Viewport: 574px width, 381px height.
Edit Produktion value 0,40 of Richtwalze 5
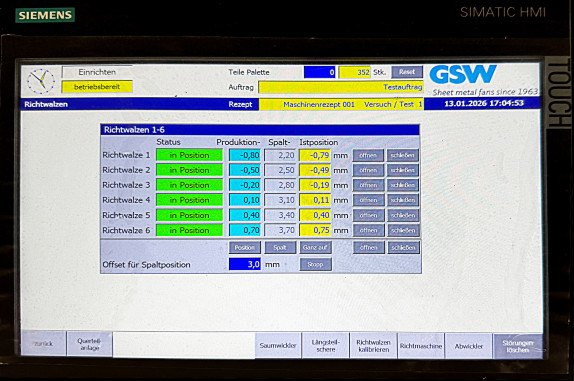coord(245,215)
